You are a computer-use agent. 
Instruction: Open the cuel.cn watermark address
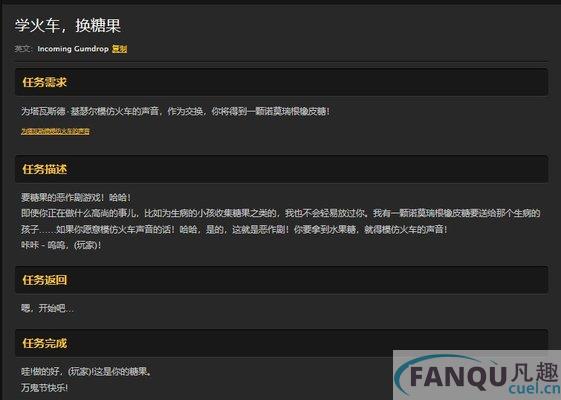click(x=534, y=389)
